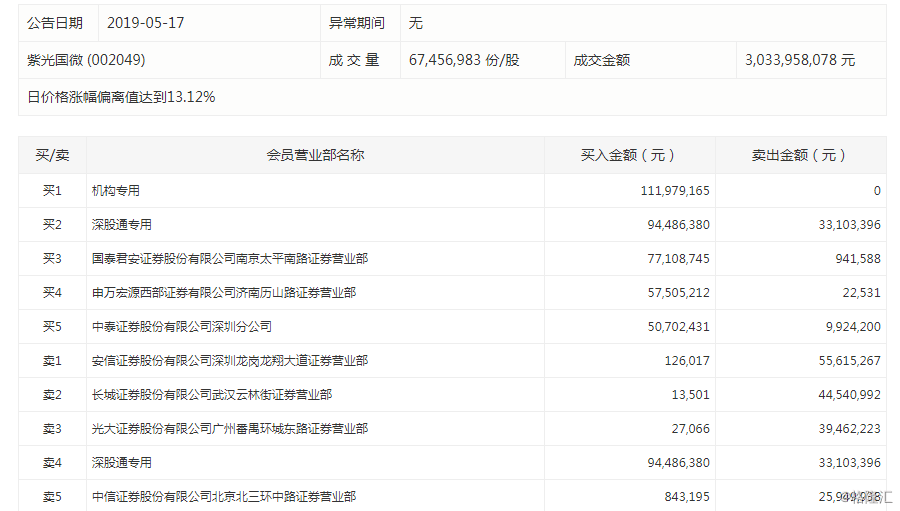Select the turnover value 3,033,958,078 元
This screenshot has height=511, width=900.
click(x=800, y=60)
